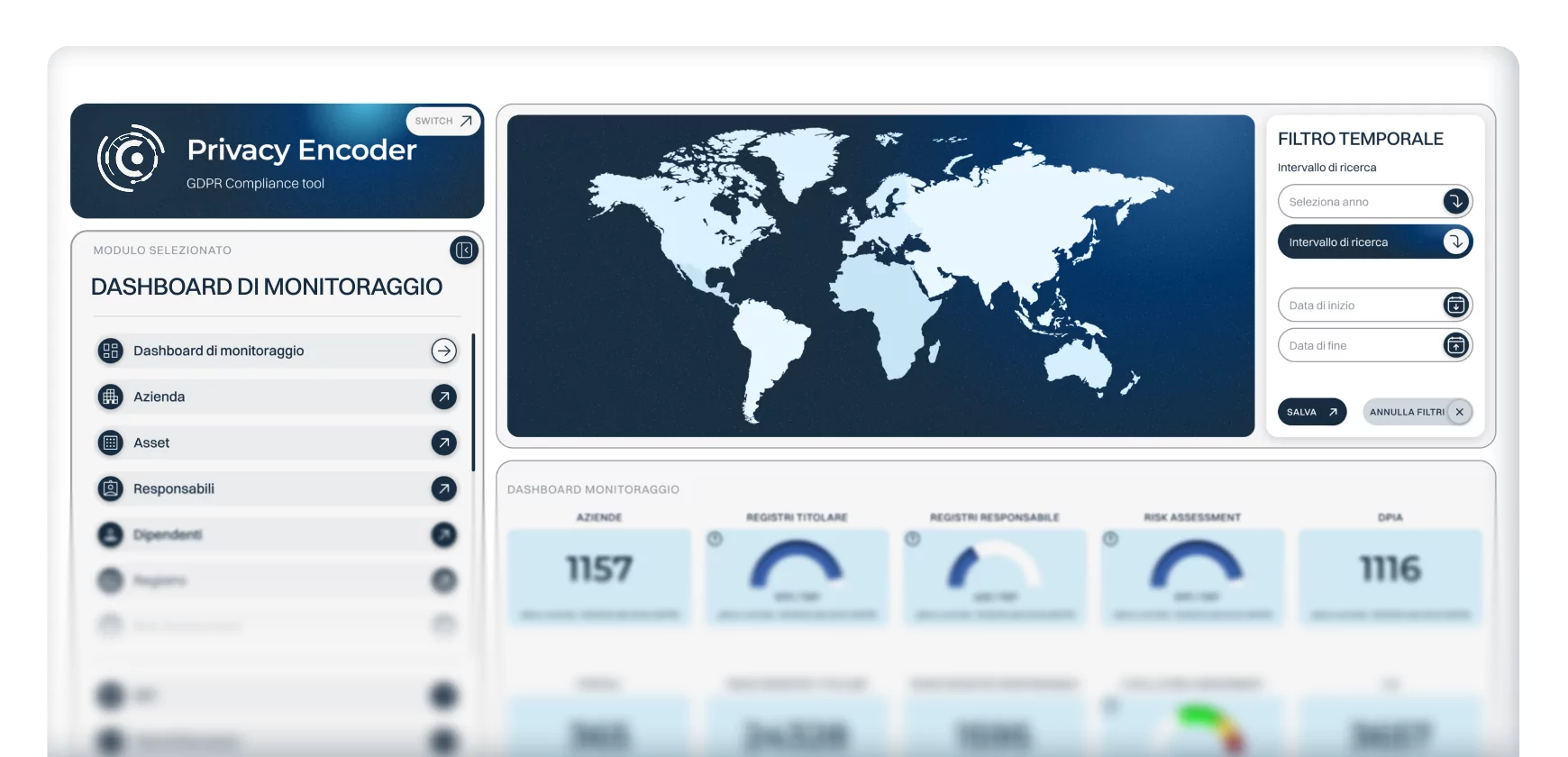
Task: Click the Seleziona anno arrow icon
Action: pos(1455,202)
